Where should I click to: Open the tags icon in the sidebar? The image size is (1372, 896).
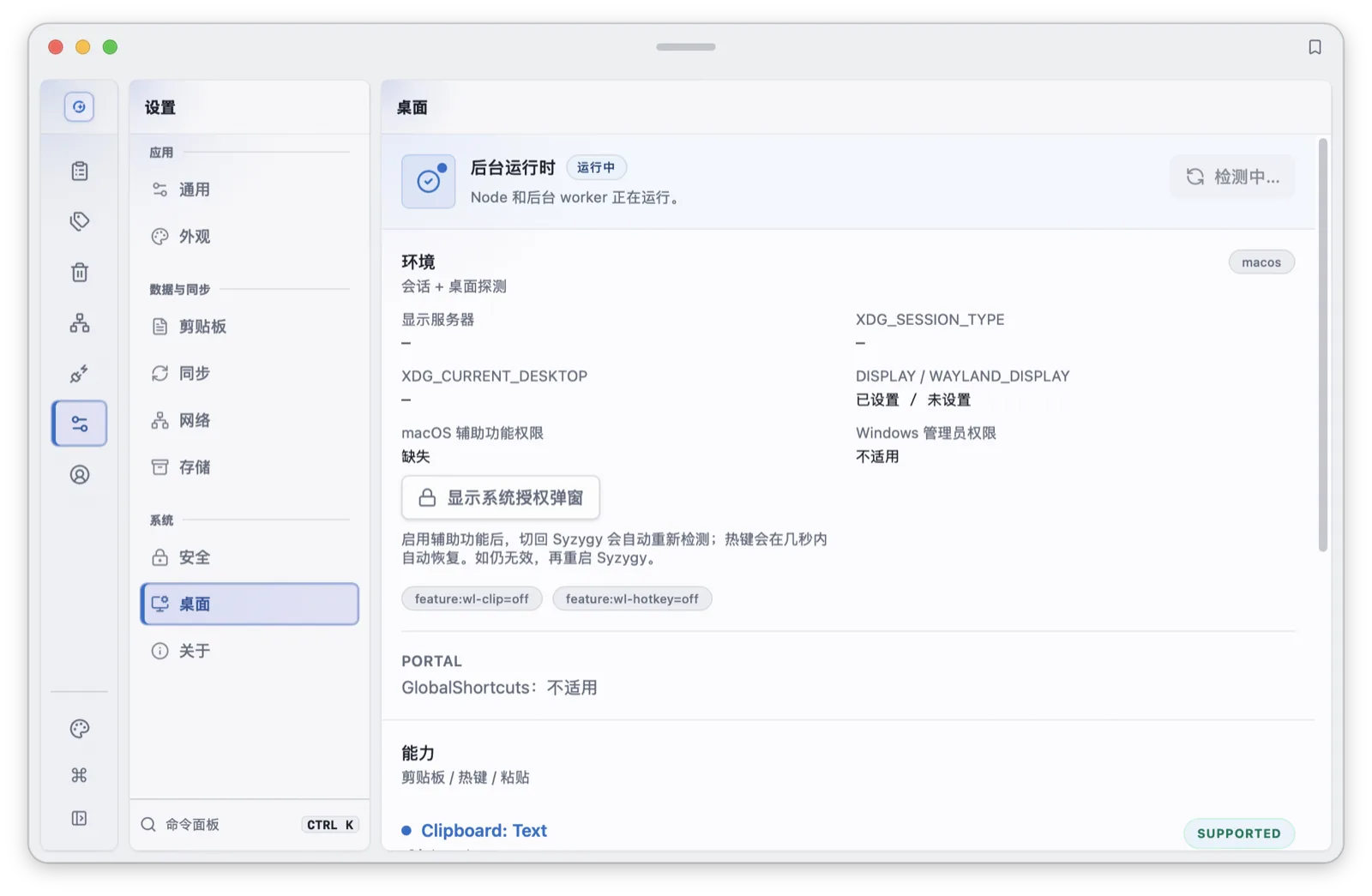(80, 221)
